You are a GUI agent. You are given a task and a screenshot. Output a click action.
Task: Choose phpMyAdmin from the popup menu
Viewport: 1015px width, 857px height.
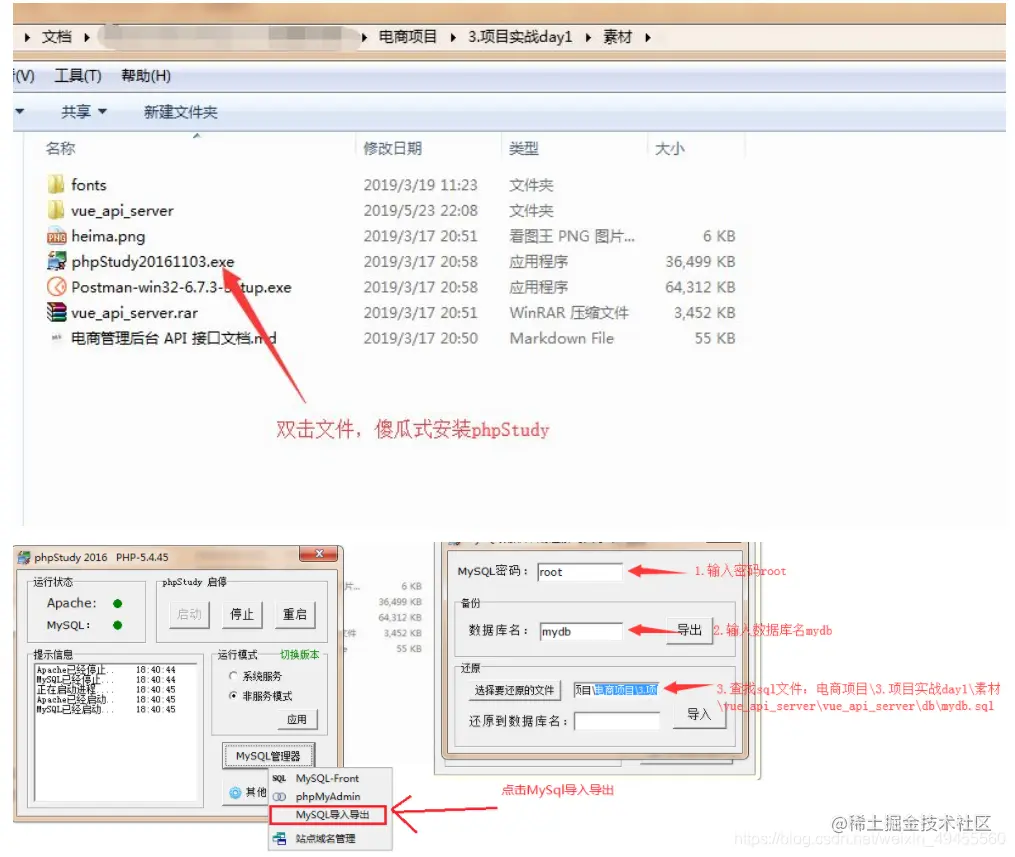coord(328,796)
